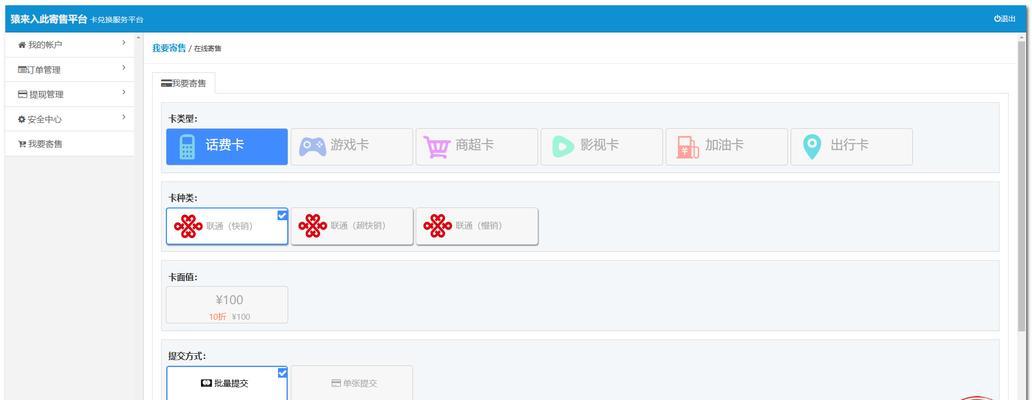Click the Unicom logo on 联通（超快销）
1032x400 pixels.
313,226
